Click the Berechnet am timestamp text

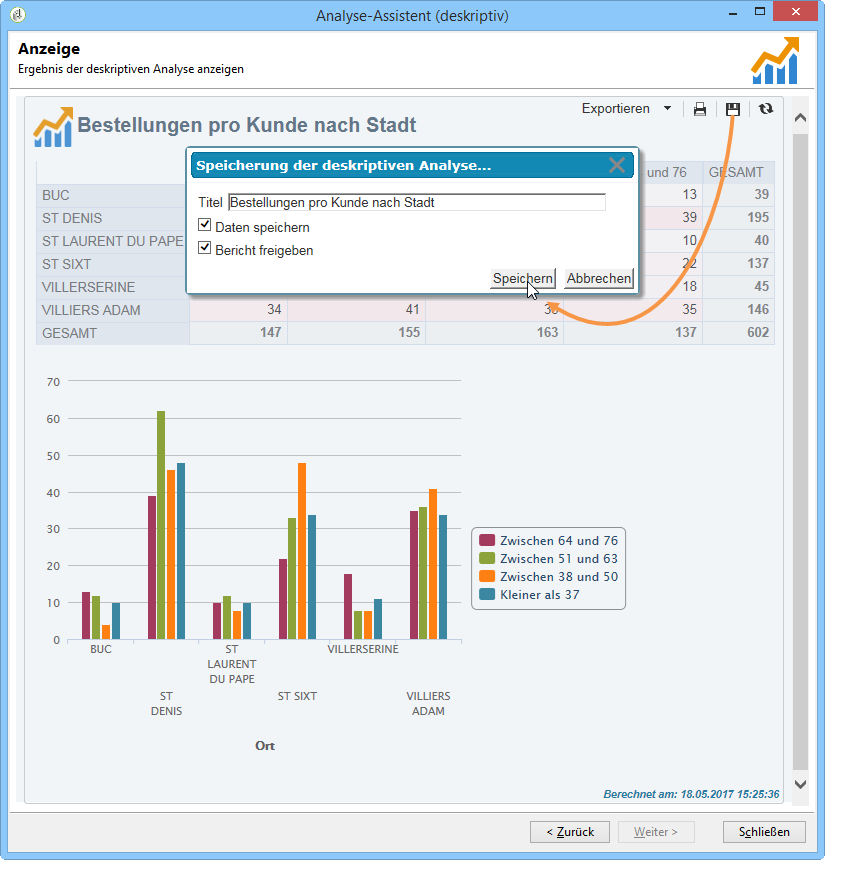[x=691, y=794]
